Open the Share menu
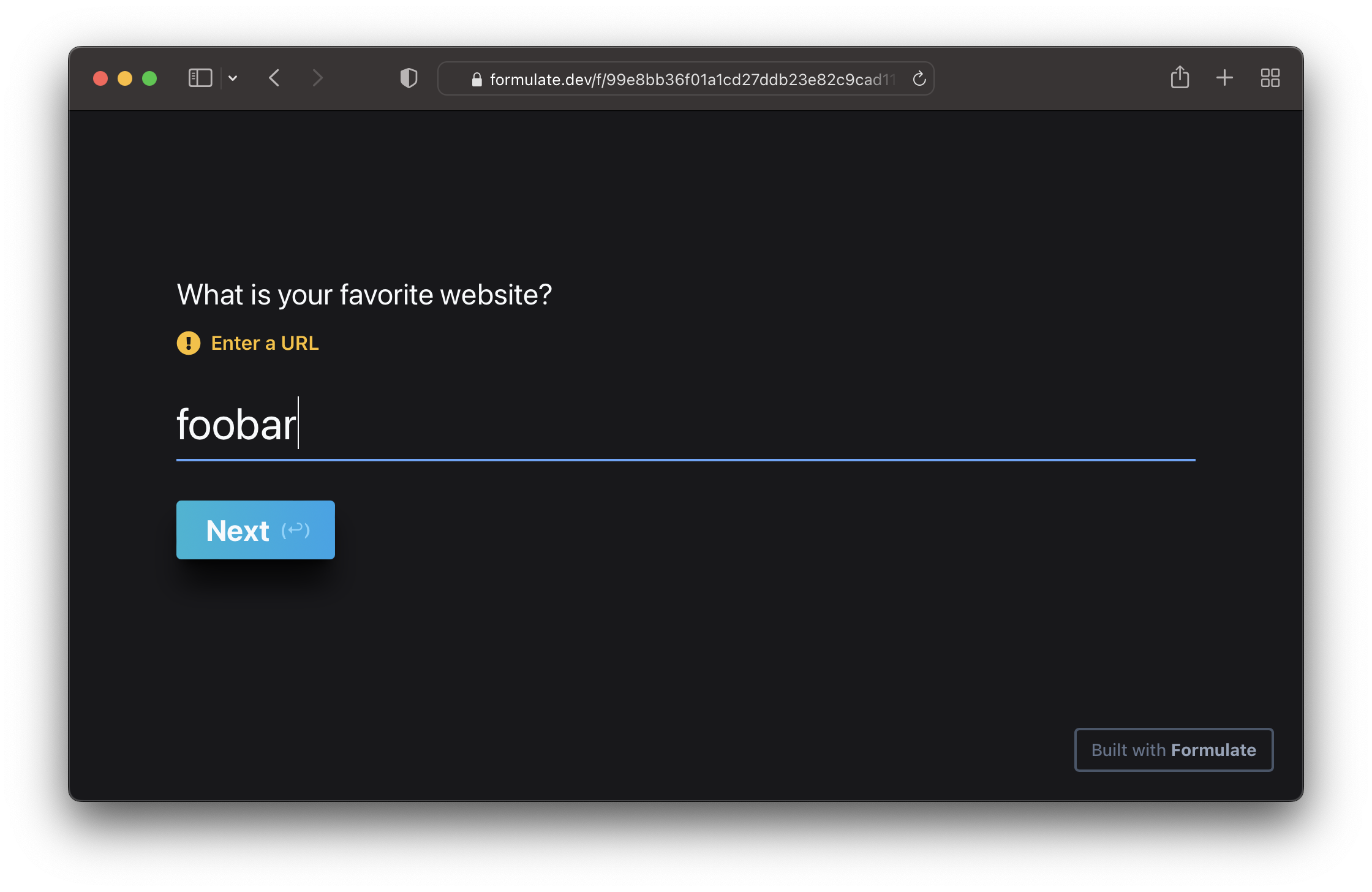The image size is (1372, 892). click(x=1180, y=78)
